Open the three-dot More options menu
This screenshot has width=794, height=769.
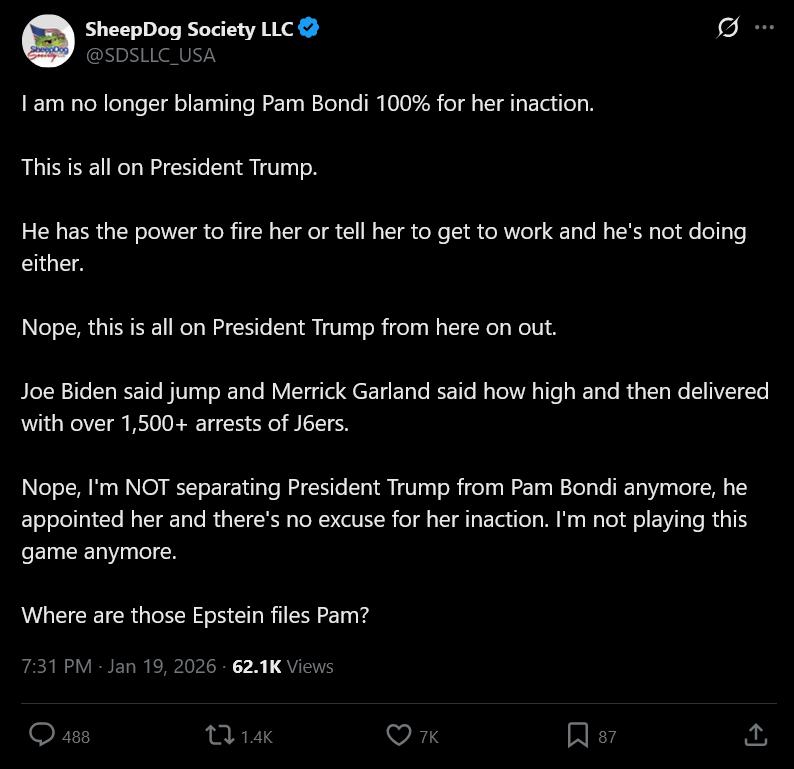(x=764, y=29)
